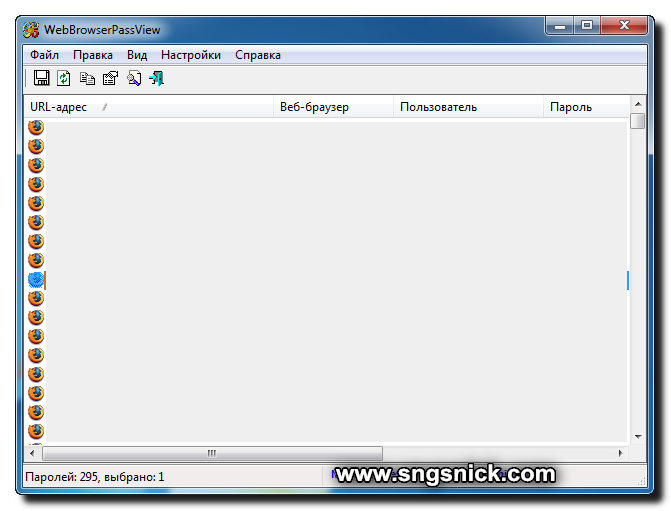Viewport: 671px width, 511px height.
Task: Click the horizontal scrollbar right arrow
Action: (x=621, y=453)
